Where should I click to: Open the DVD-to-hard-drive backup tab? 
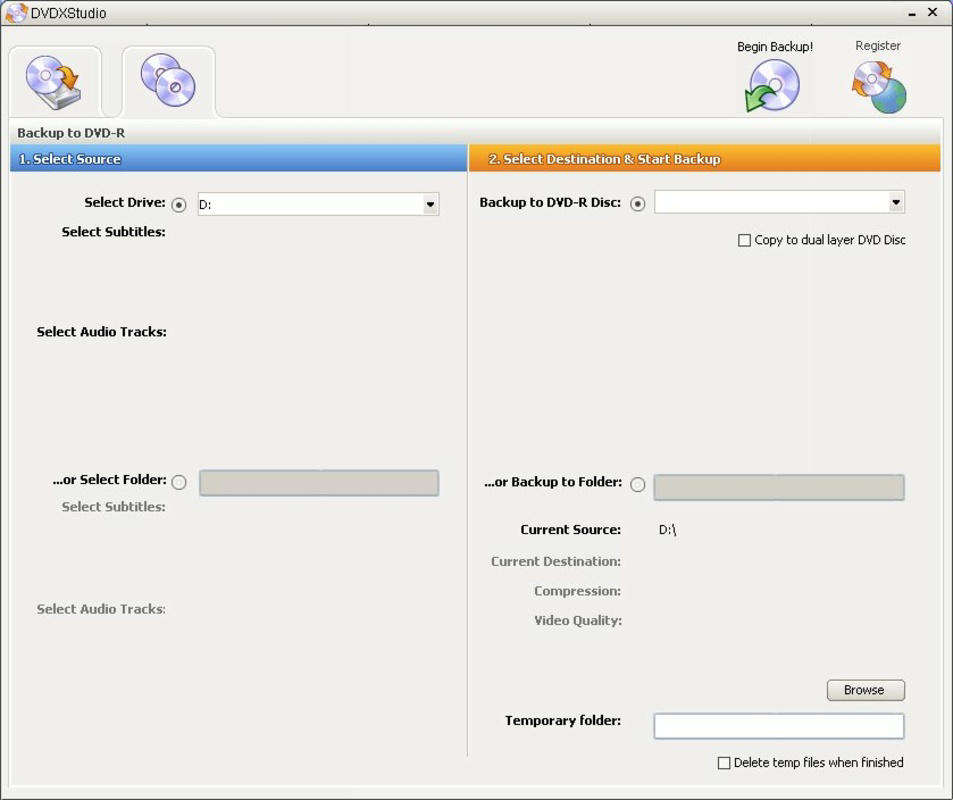click(54, 82)
